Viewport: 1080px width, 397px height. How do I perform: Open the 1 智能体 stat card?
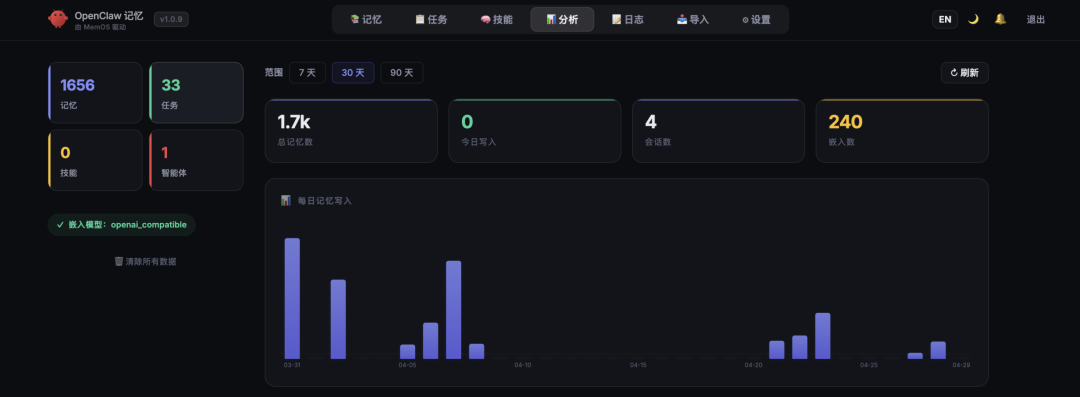click(196, 160)
